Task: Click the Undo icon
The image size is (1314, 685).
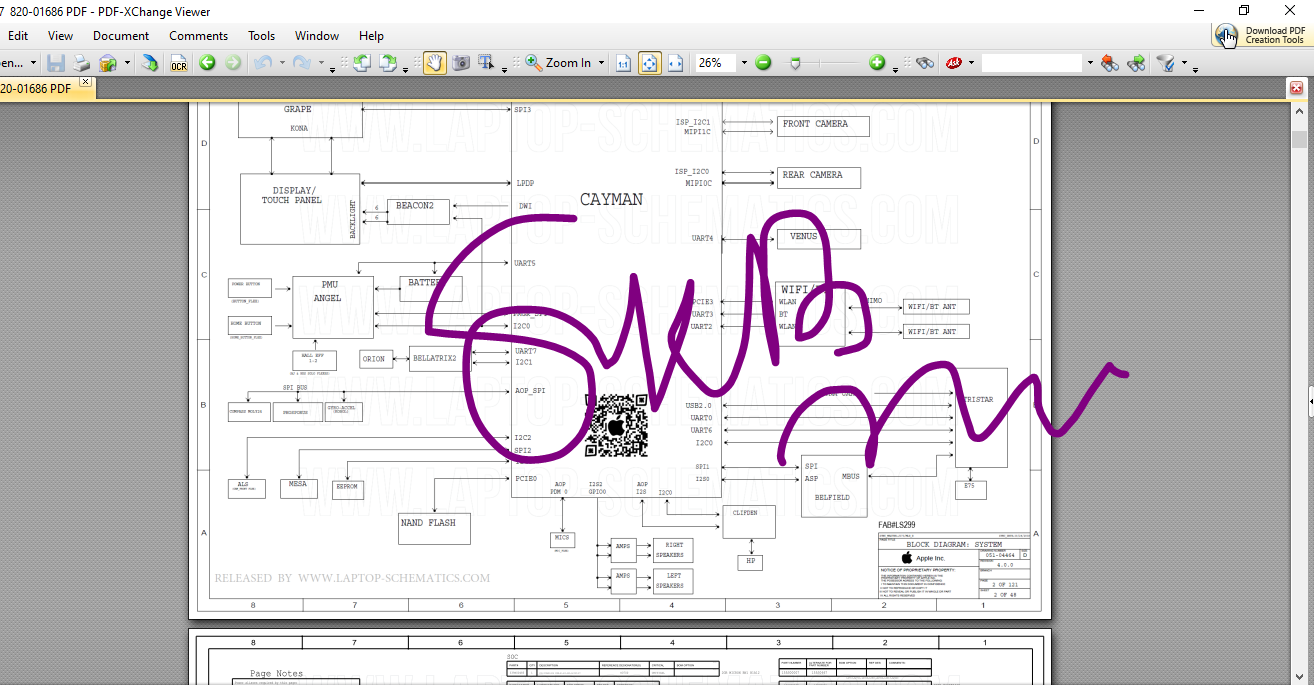Action: 263,63
